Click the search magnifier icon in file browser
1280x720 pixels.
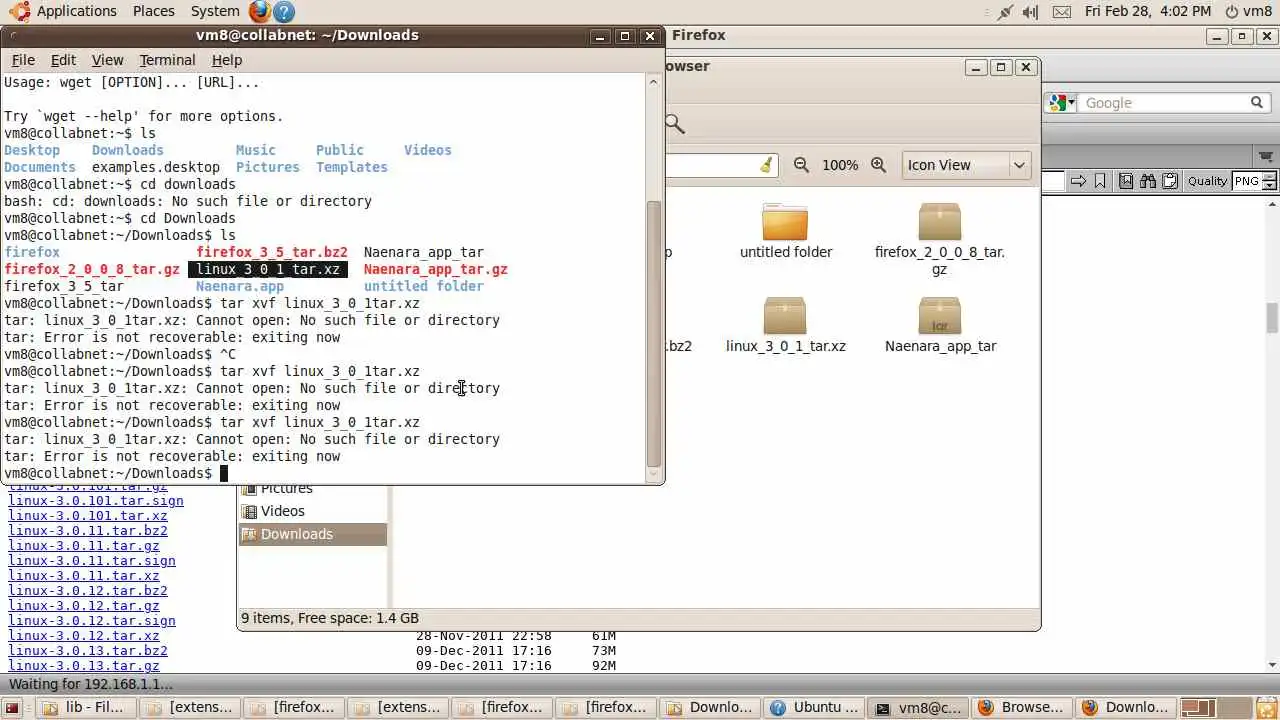675,124
